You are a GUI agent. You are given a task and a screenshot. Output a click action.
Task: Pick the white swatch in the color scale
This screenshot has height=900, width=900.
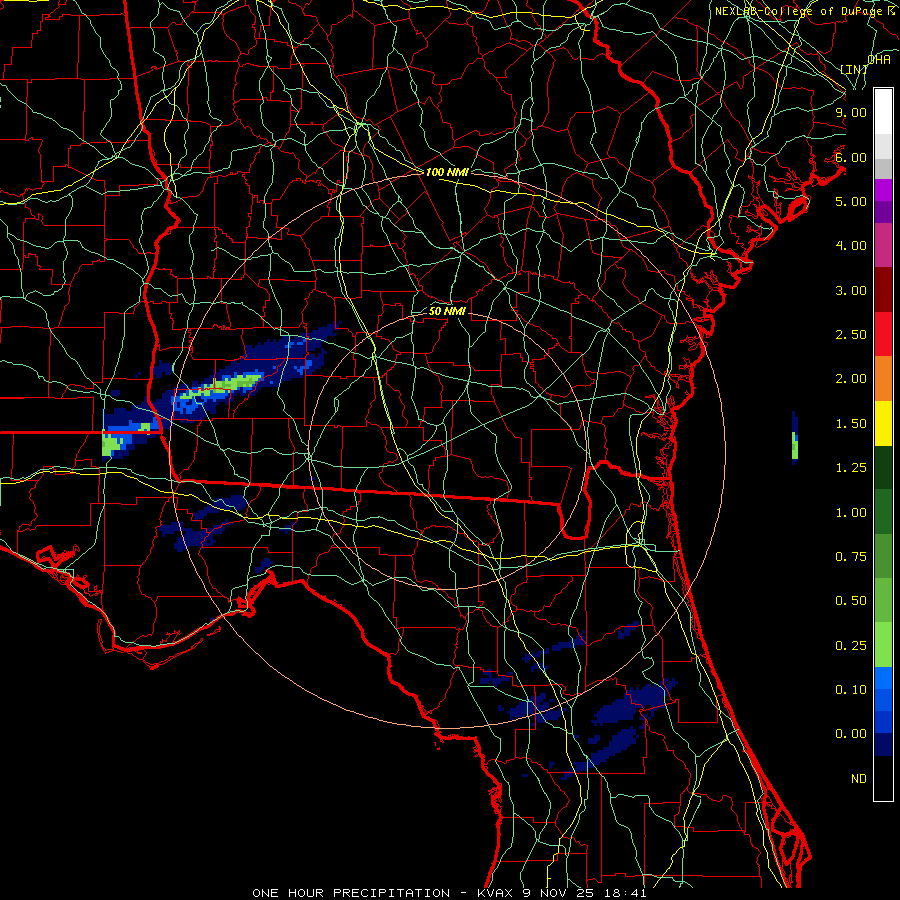[x=883, y=111]
